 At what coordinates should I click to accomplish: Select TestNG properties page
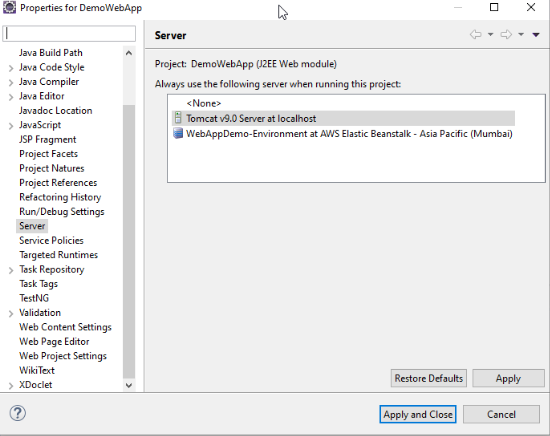click(34, 298)
